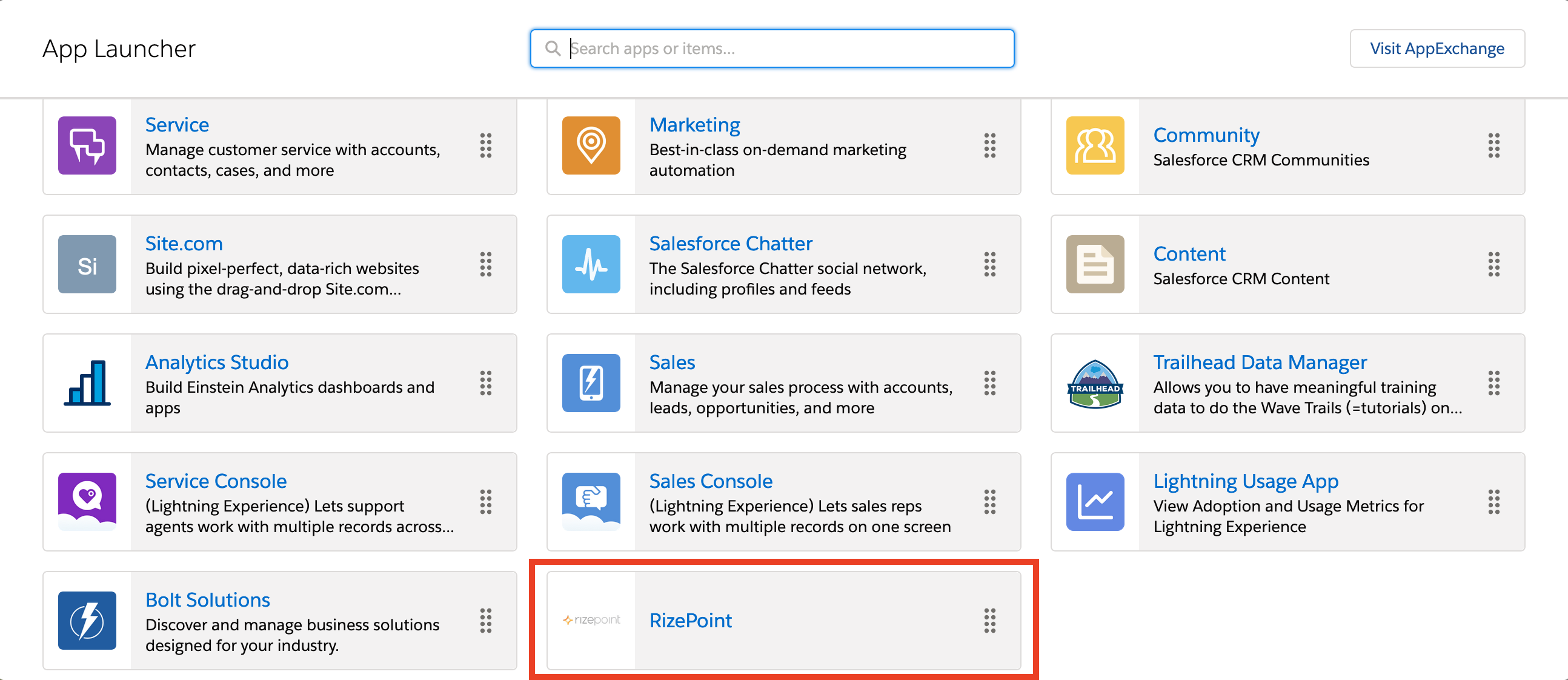Click the drag handle on Content tile
The image size is (1568, 680).
coord(1493,264)
